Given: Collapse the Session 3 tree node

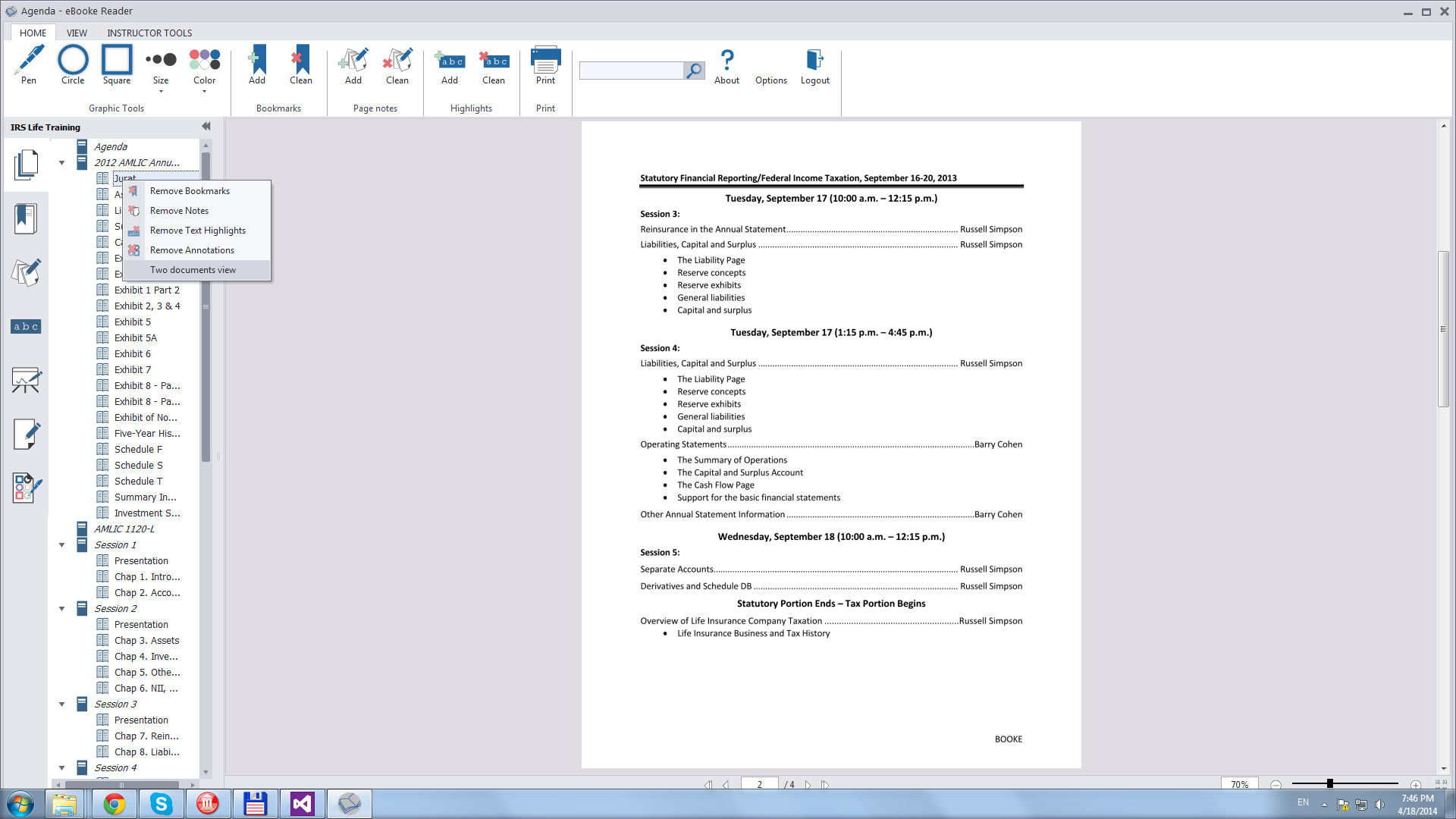Looking at the screenshot, I should coord(62,704).
